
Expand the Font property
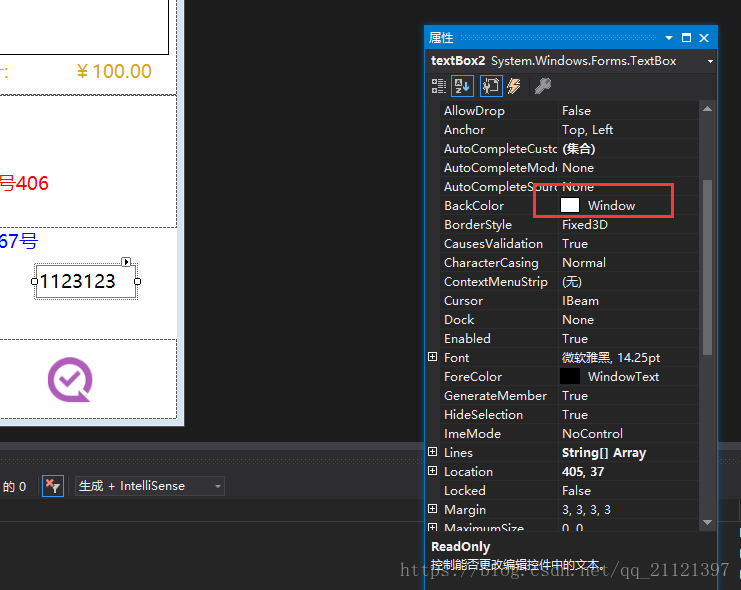click(x=432, y=357)
